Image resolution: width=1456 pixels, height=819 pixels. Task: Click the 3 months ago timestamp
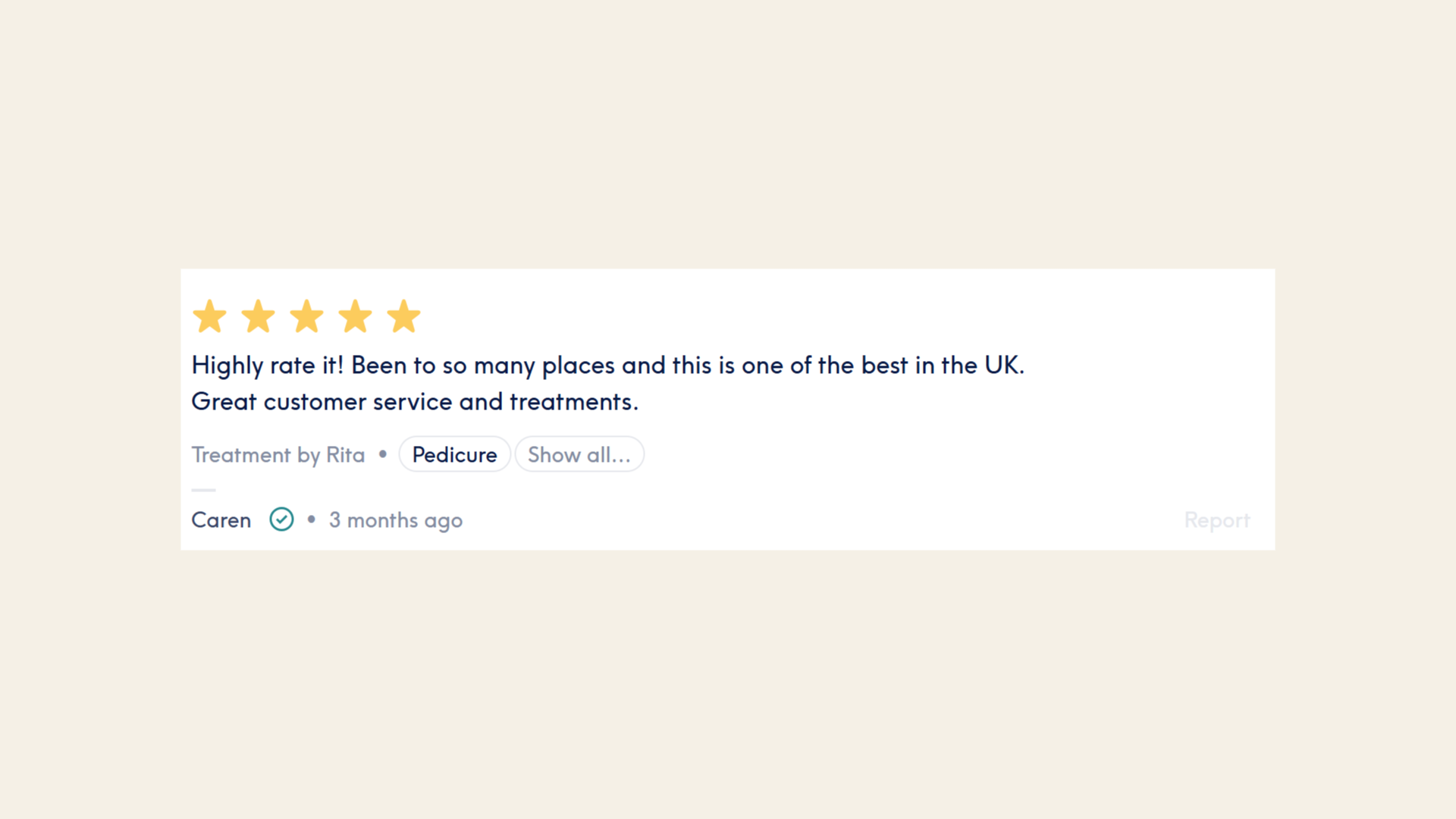[395, 521]
